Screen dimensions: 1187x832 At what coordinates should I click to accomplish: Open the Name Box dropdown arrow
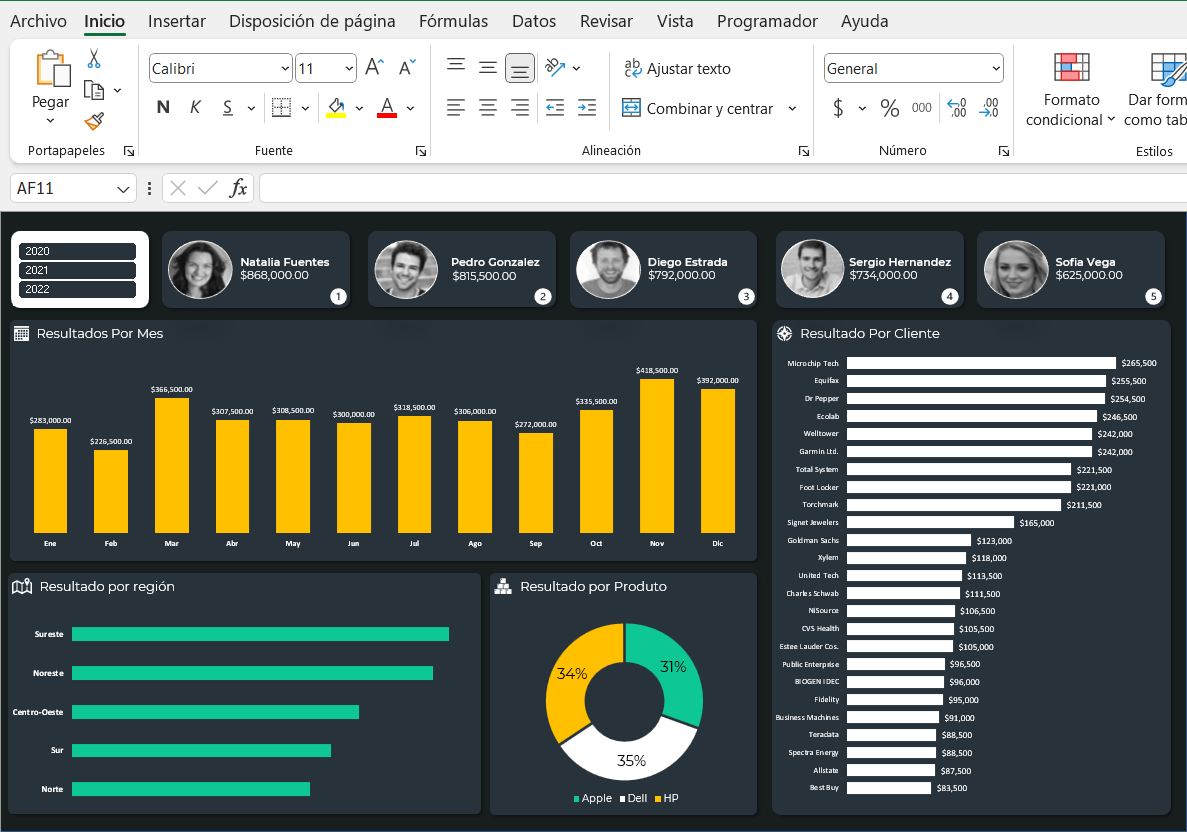pos(124,189)
